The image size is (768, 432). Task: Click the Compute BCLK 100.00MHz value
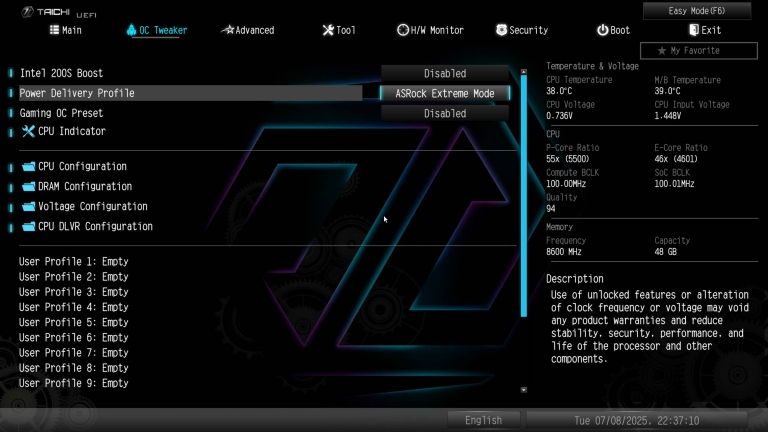566,184
